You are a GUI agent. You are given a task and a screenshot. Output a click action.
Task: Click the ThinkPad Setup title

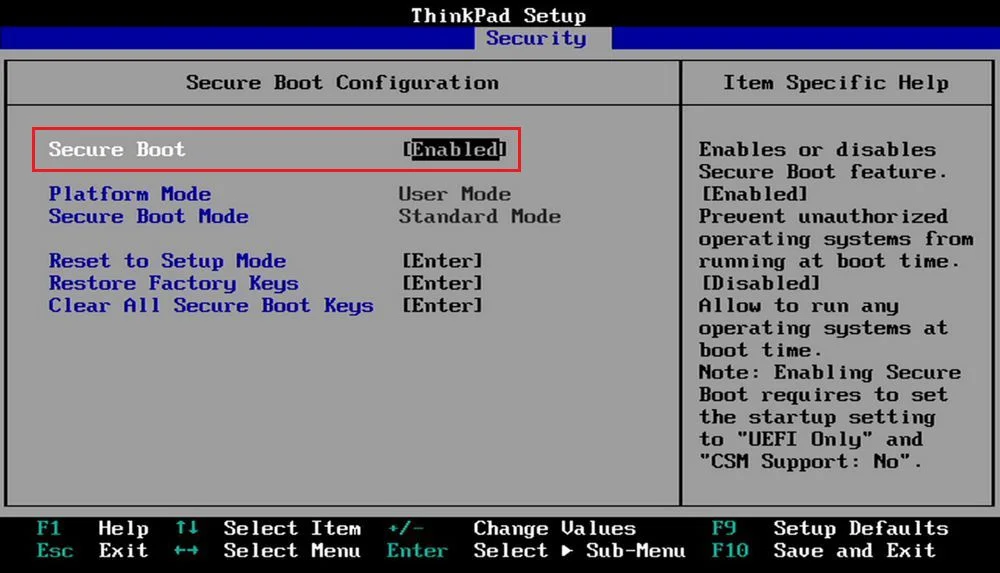pos(499,15)
